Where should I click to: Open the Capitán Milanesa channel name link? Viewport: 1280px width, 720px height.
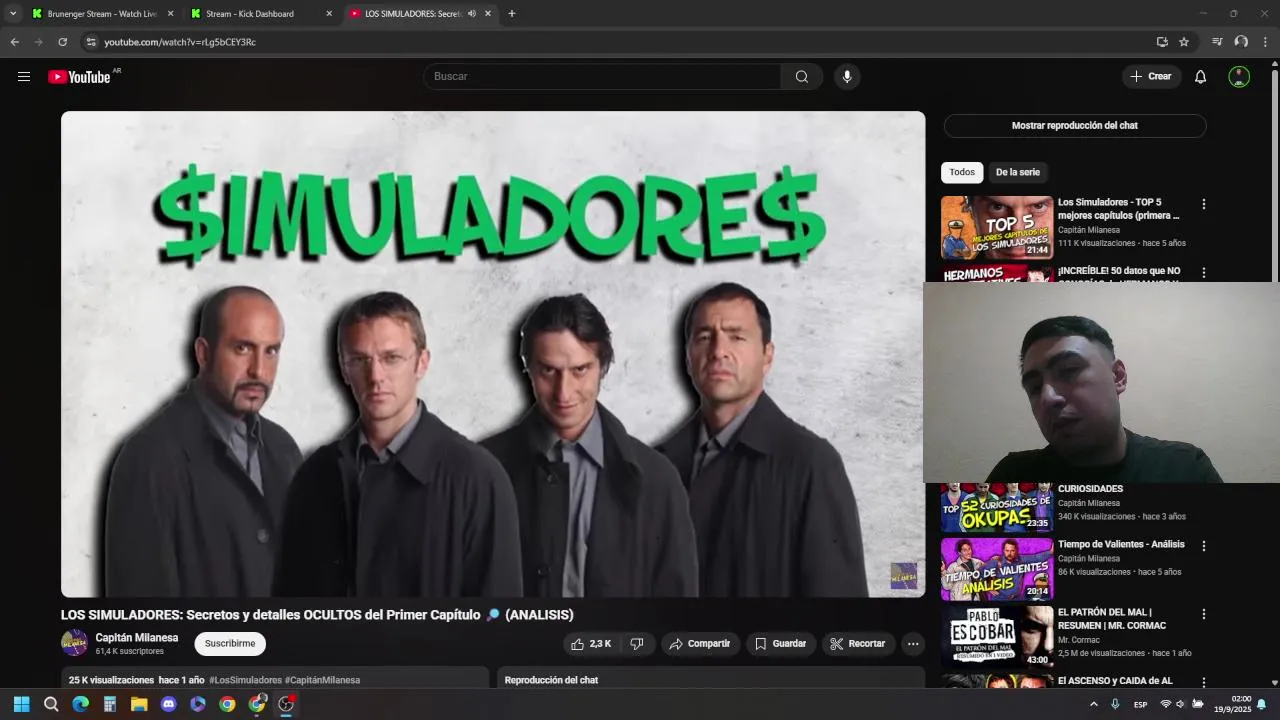point(137,638)
